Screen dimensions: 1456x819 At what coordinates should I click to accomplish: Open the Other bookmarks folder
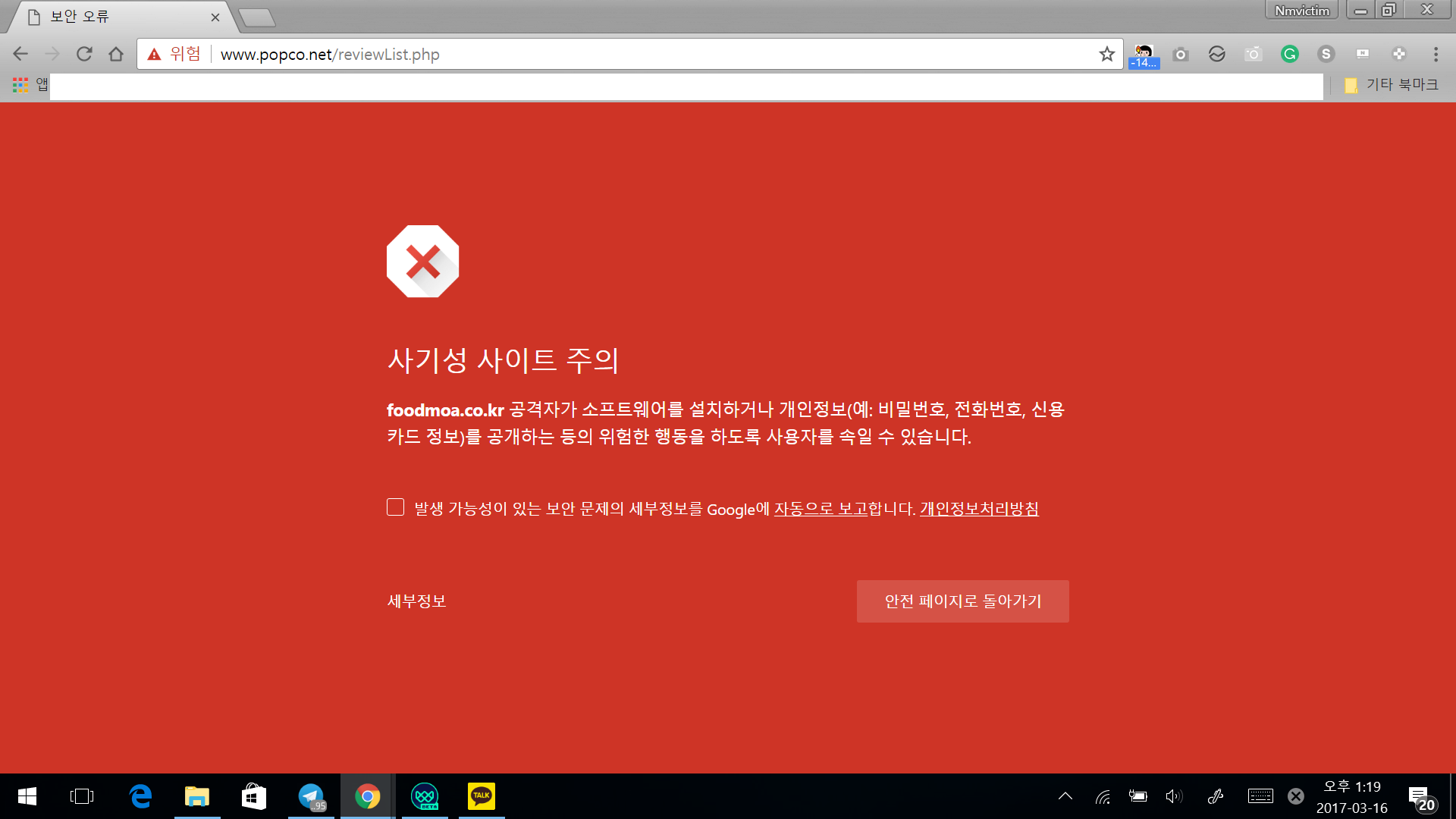(x=1392, y=84)
